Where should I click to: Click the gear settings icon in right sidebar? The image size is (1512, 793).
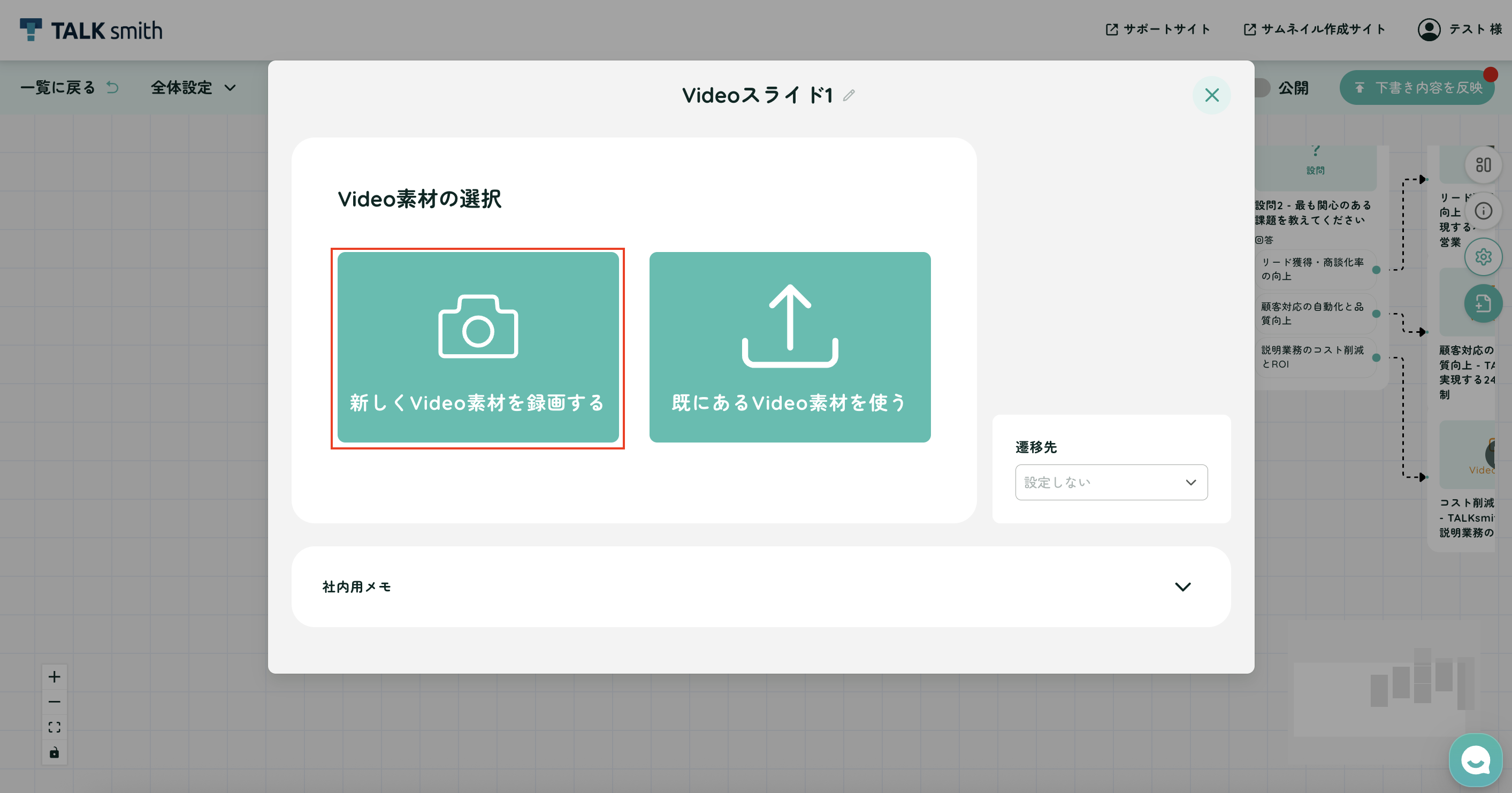[x=1483, y=256]
